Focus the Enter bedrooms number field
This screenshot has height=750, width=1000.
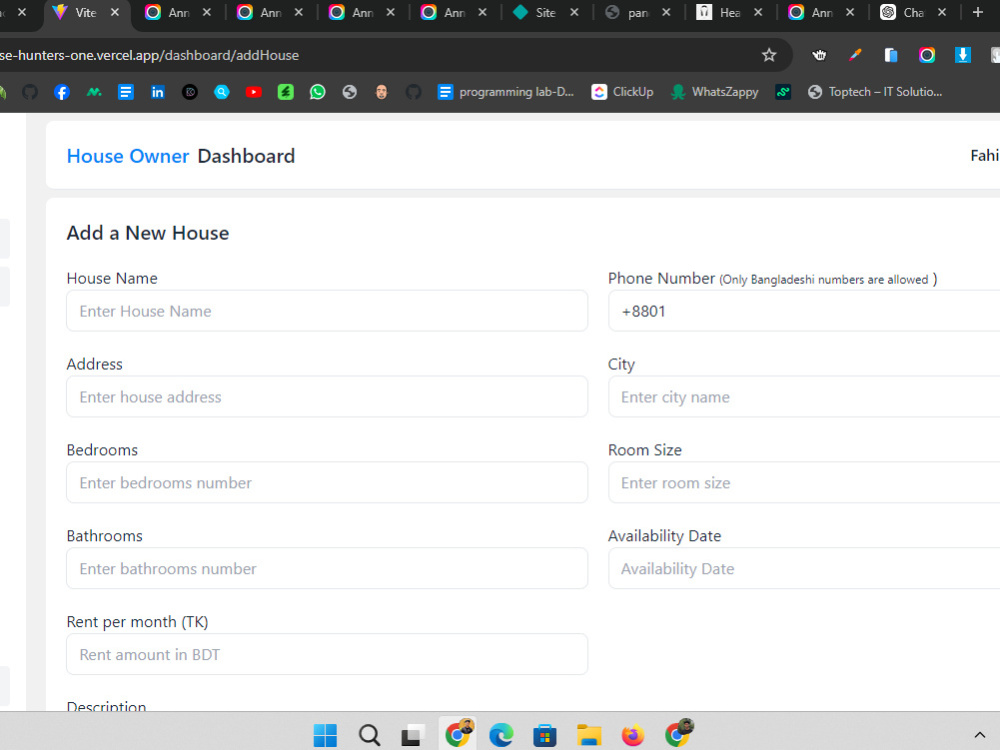(327, 483)
